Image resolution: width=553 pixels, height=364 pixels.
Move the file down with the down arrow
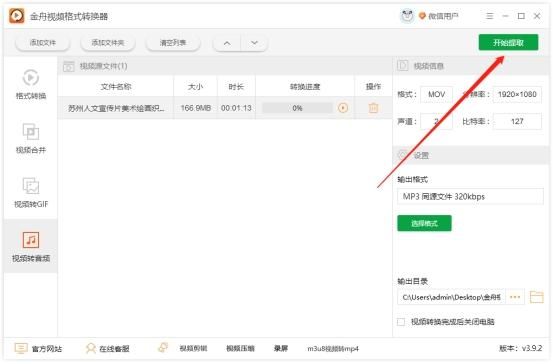pos(254,43)
